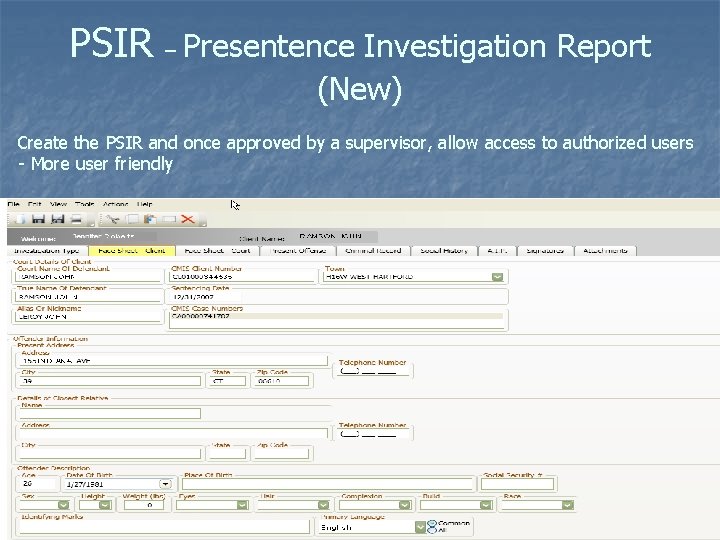The image size is (720, 540).
Task: Click the second diskette (Save As) toolbar icon
Action: pos(57,219)
